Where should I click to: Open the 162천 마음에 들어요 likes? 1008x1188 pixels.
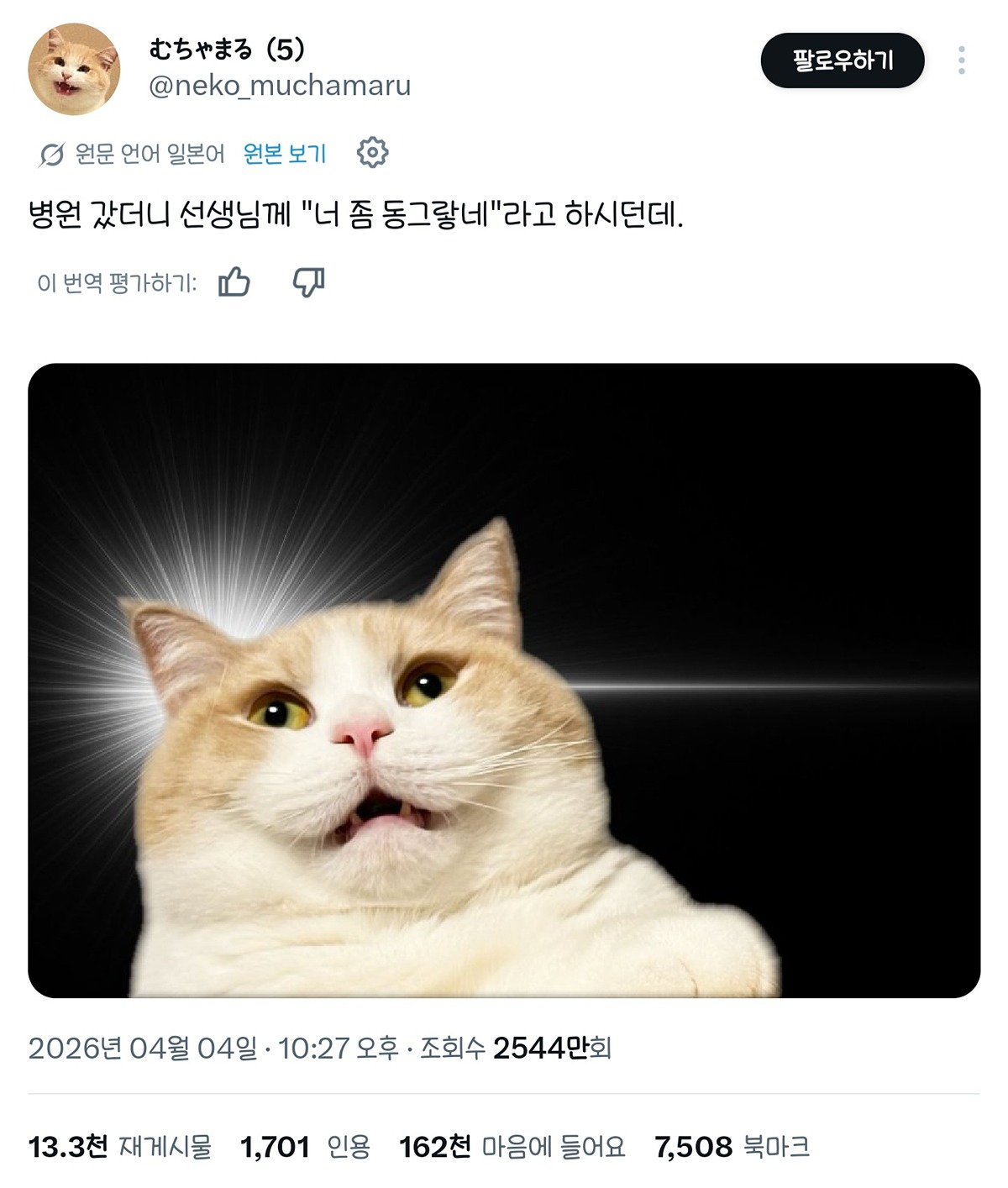click(x=512, y=1146)
